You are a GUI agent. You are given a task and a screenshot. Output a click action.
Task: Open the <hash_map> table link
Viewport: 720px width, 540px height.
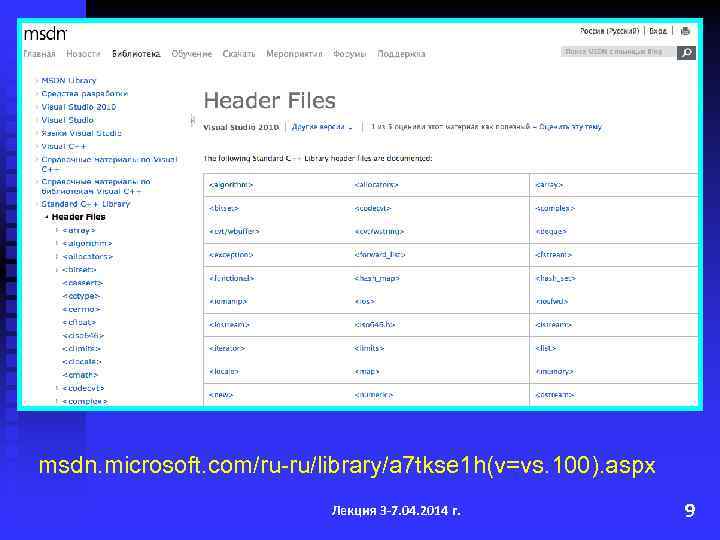(x=377, y=278)
